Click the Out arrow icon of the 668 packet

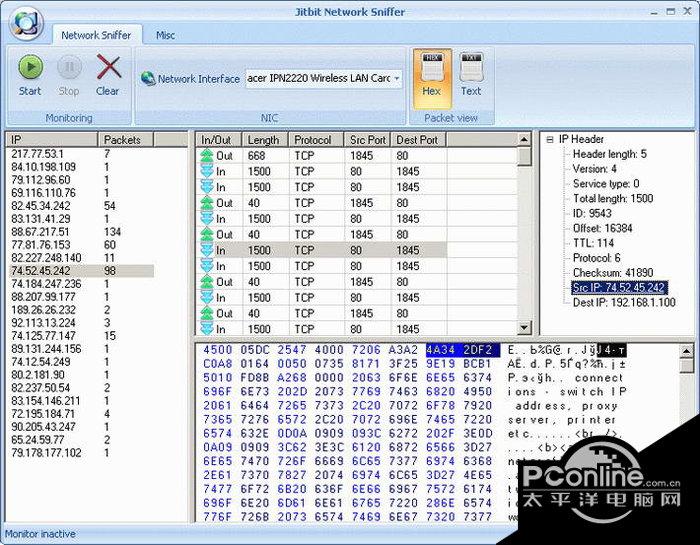coord(207,155)
